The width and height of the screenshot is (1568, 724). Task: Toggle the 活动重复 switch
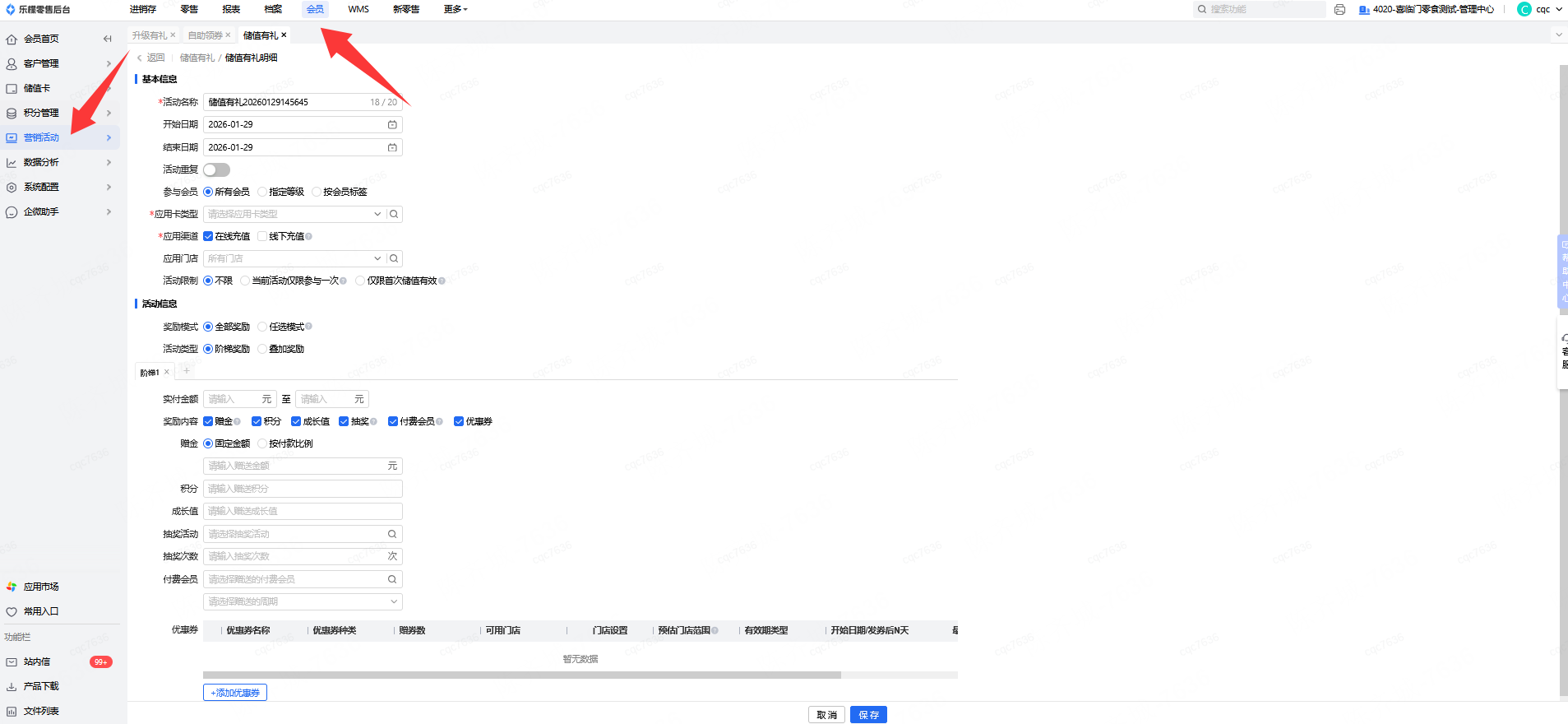tap(216, 169)
